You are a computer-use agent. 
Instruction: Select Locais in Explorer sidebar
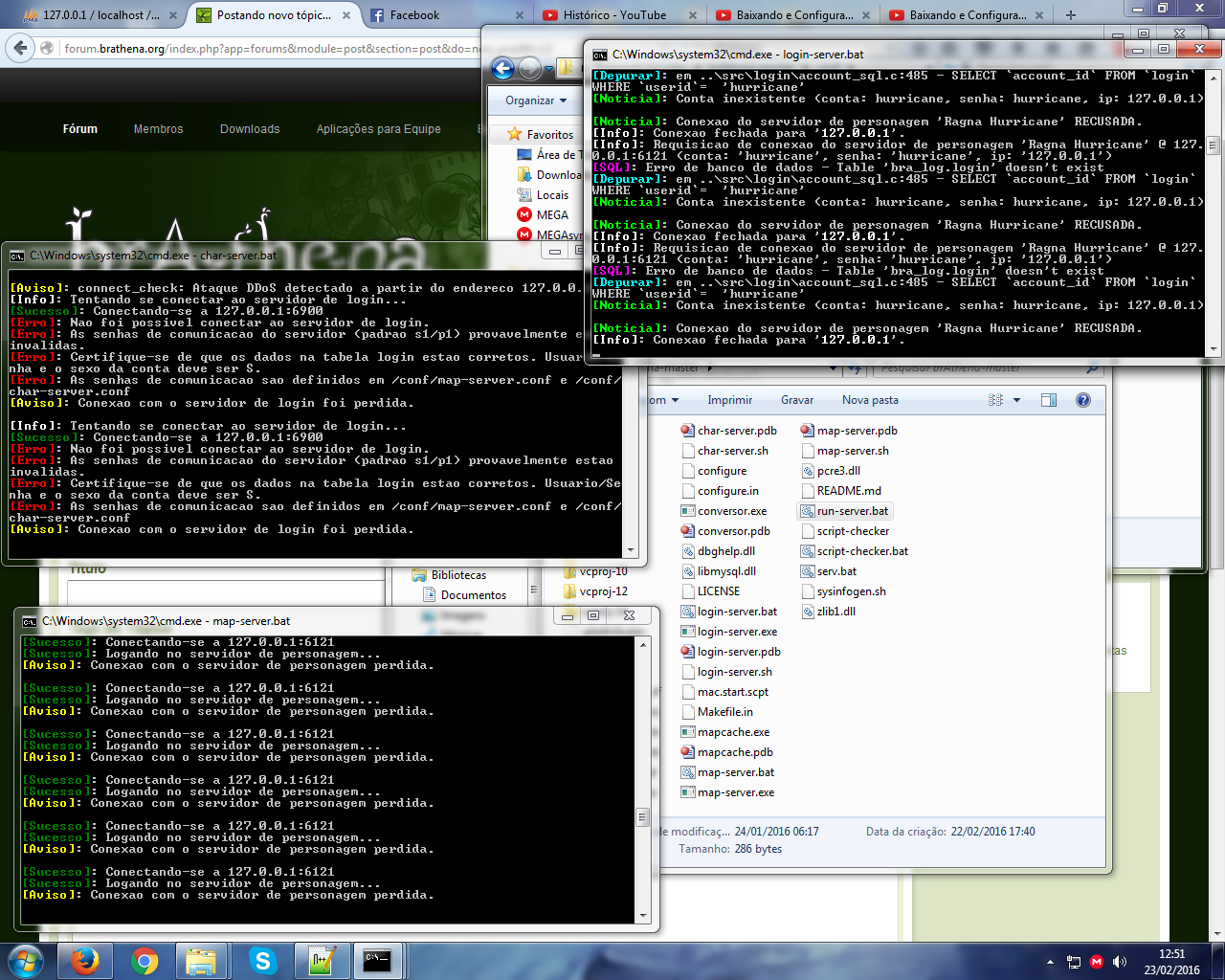[x=543, y=195]
